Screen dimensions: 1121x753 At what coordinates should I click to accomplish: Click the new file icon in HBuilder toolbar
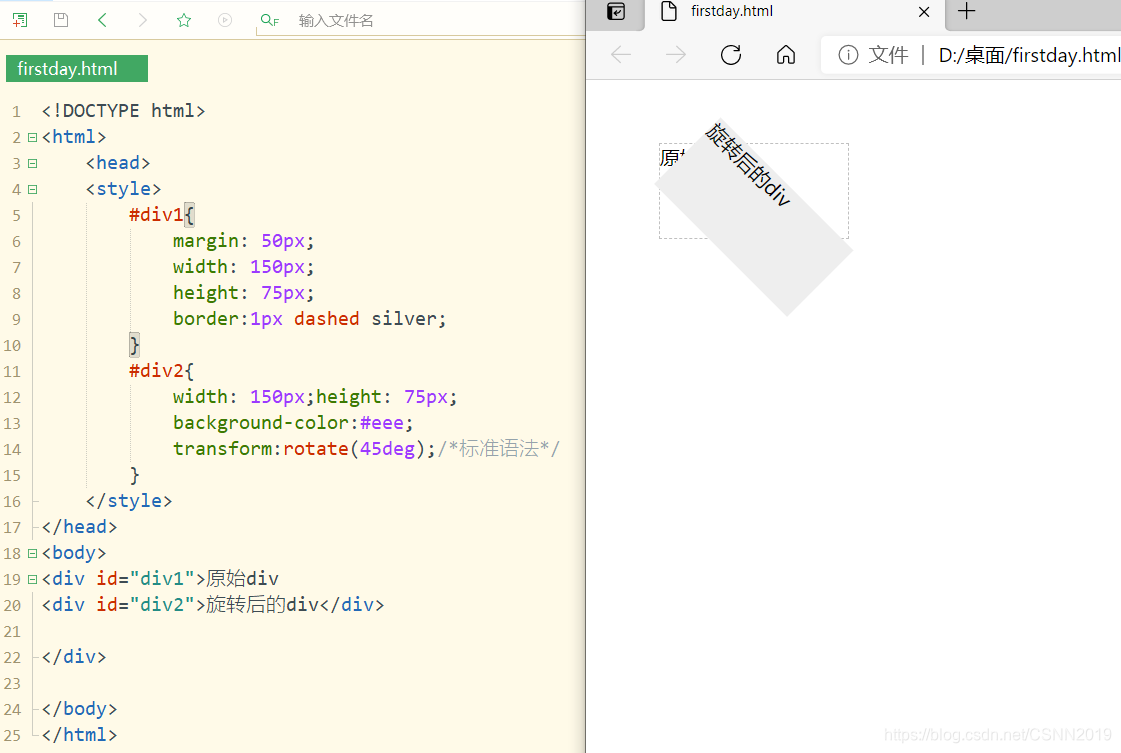[20, 20]
